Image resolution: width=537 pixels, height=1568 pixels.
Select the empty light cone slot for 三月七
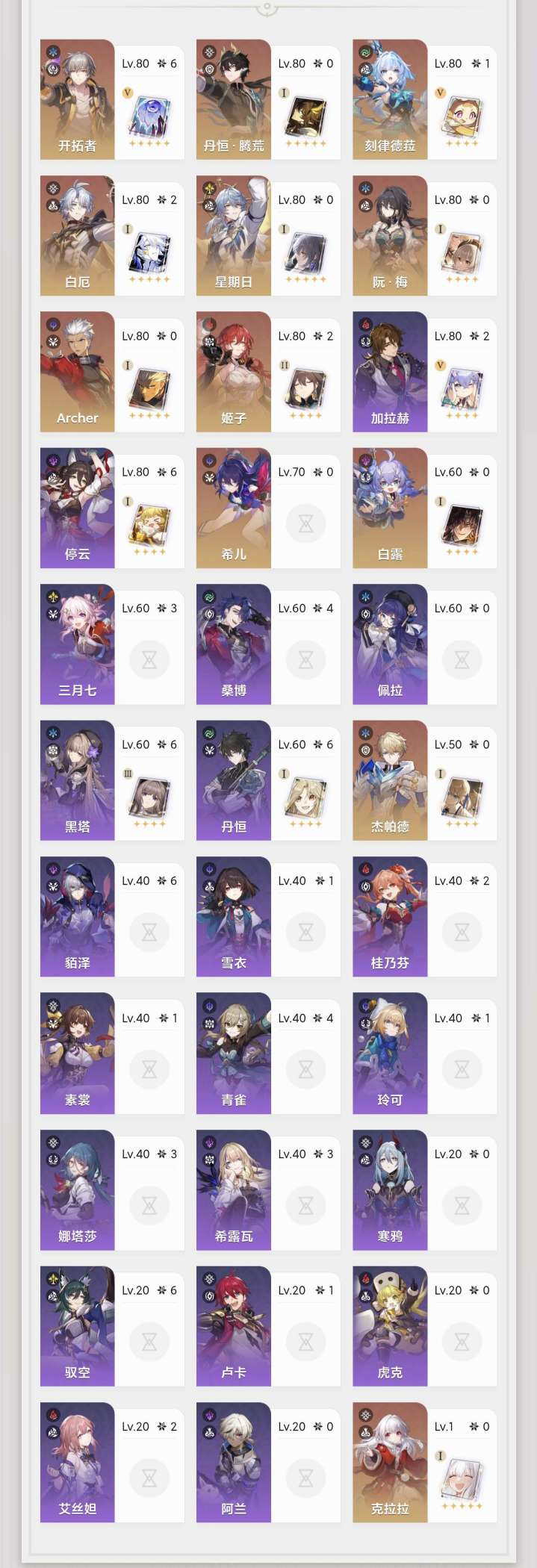coord(149,659)
